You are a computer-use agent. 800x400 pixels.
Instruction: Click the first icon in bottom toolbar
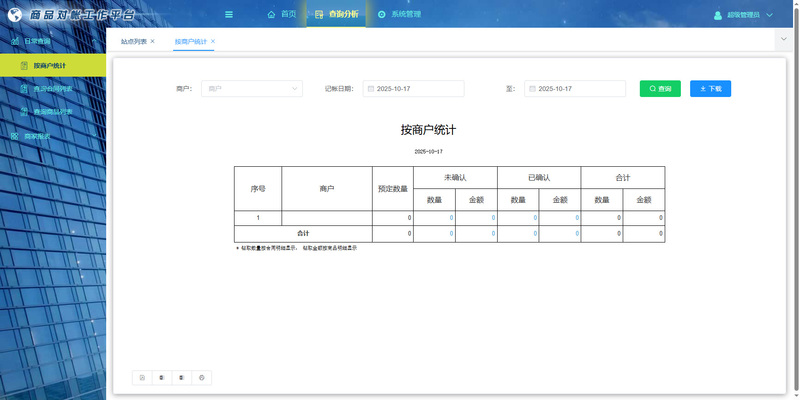click(142, 377)
